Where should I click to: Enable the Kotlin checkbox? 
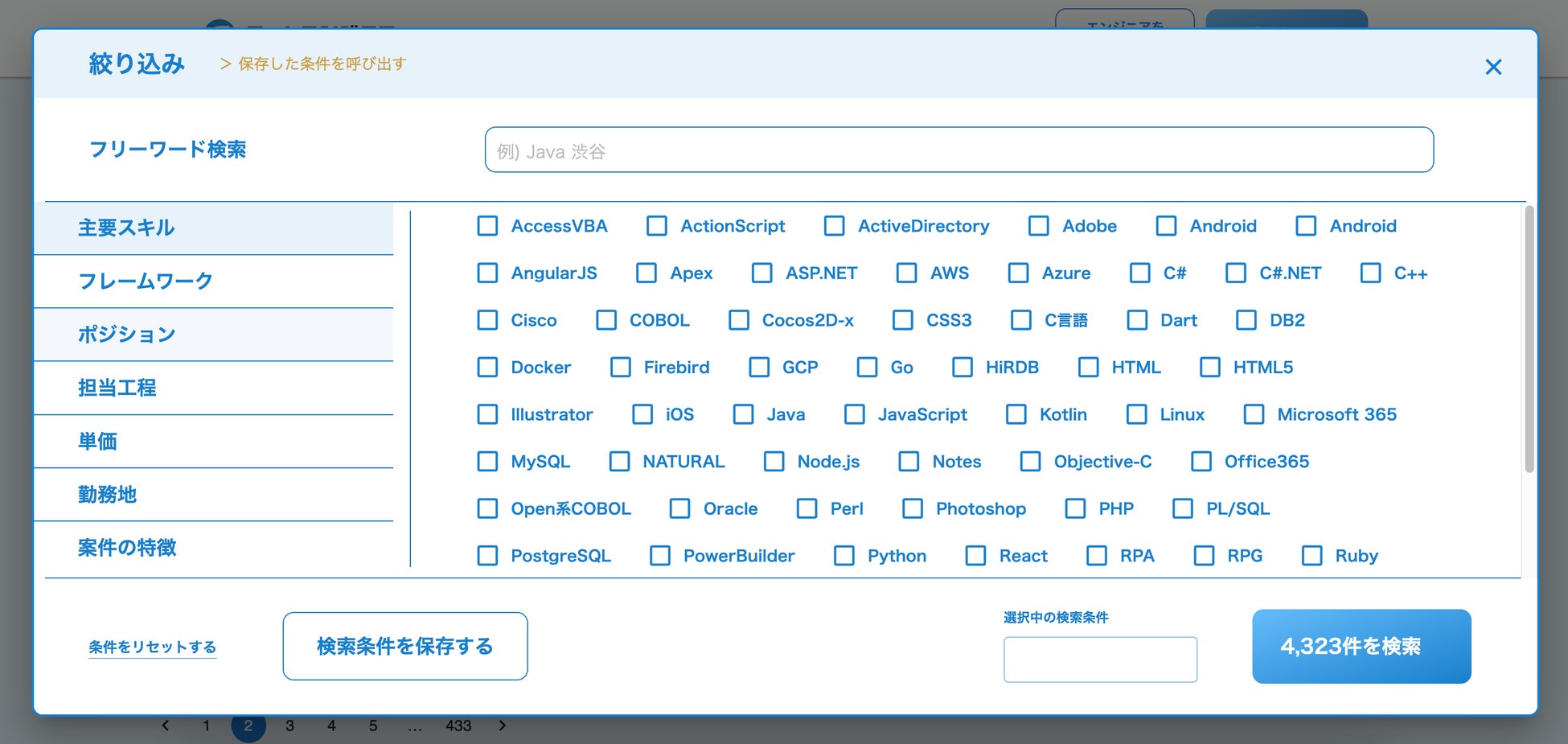point(1016,414)
